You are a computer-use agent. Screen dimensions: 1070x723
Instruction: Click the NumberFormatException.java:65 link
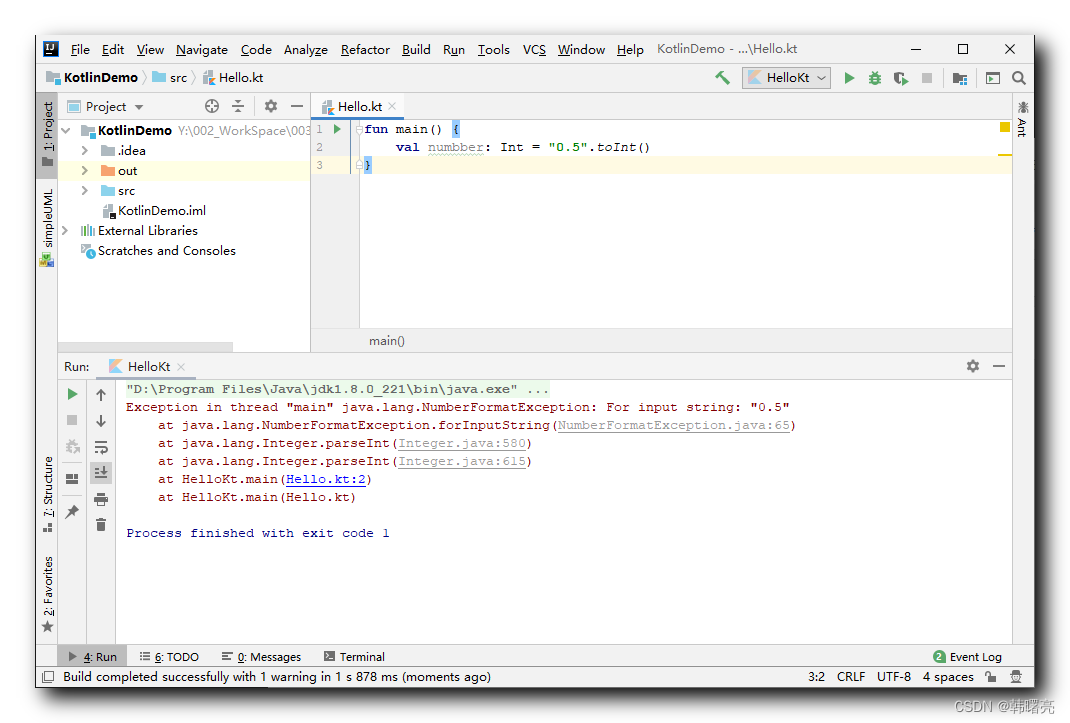pyautogui.click(x=674, y=425)
